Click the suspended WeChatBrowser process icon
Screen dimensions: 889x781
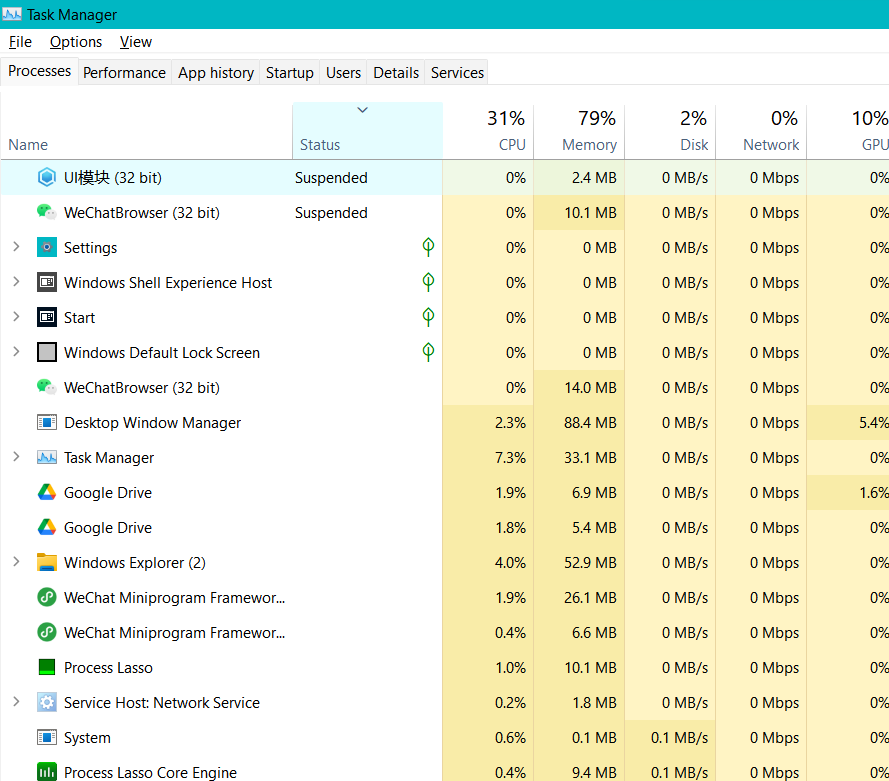[x=46, y=213]
